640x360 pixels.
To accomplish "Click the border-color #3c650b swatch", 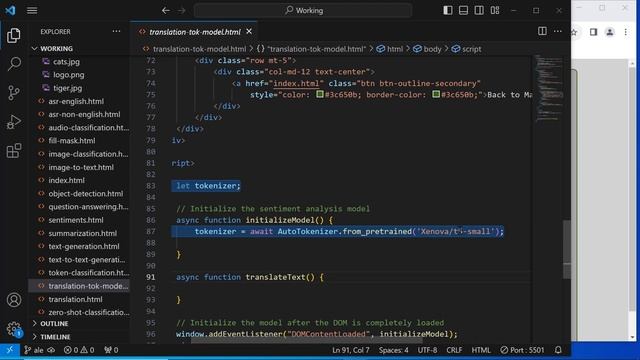I will [x=436, y=94].
